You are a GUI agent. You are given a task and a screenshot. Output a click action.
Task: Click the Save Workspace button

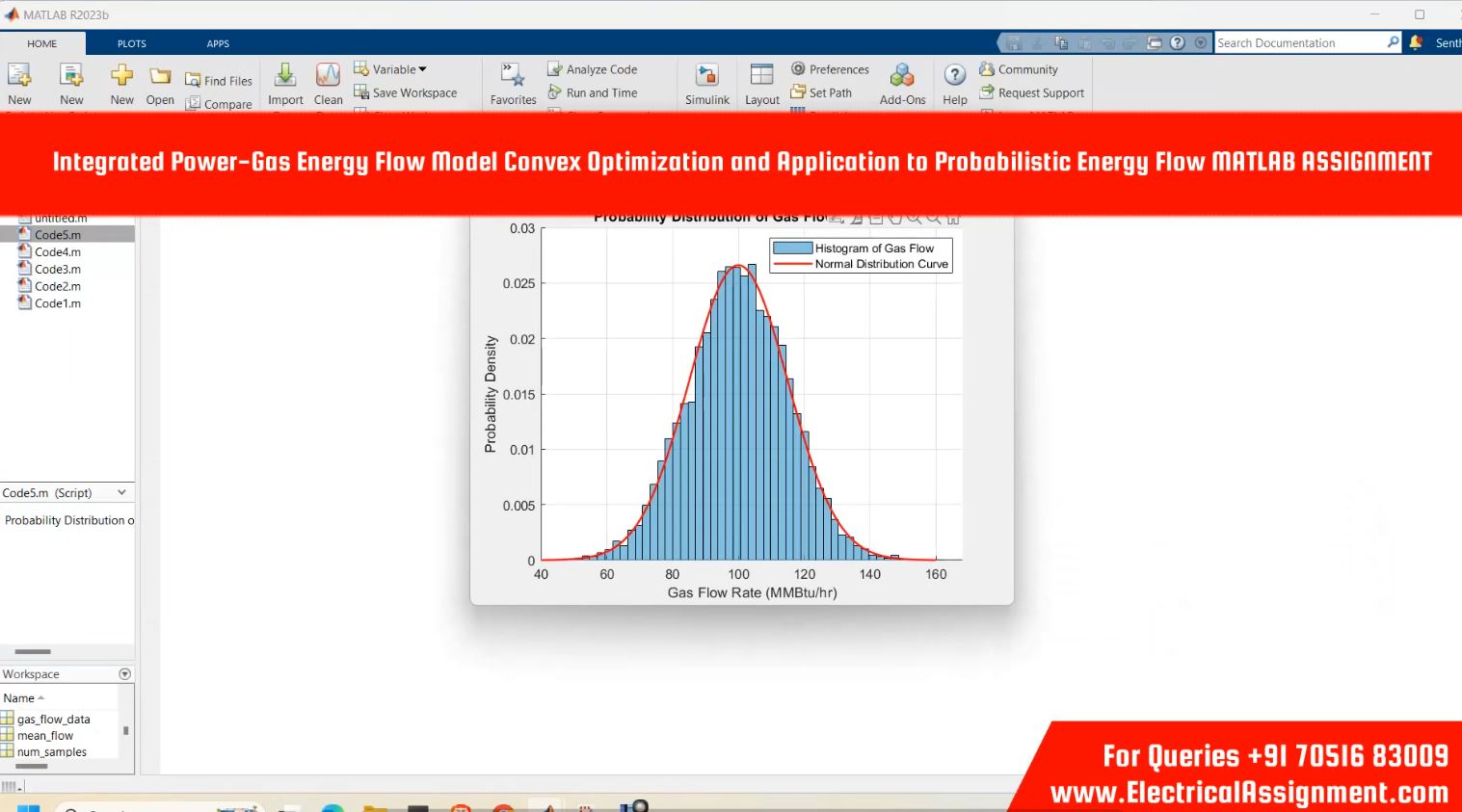pos(406,92)
